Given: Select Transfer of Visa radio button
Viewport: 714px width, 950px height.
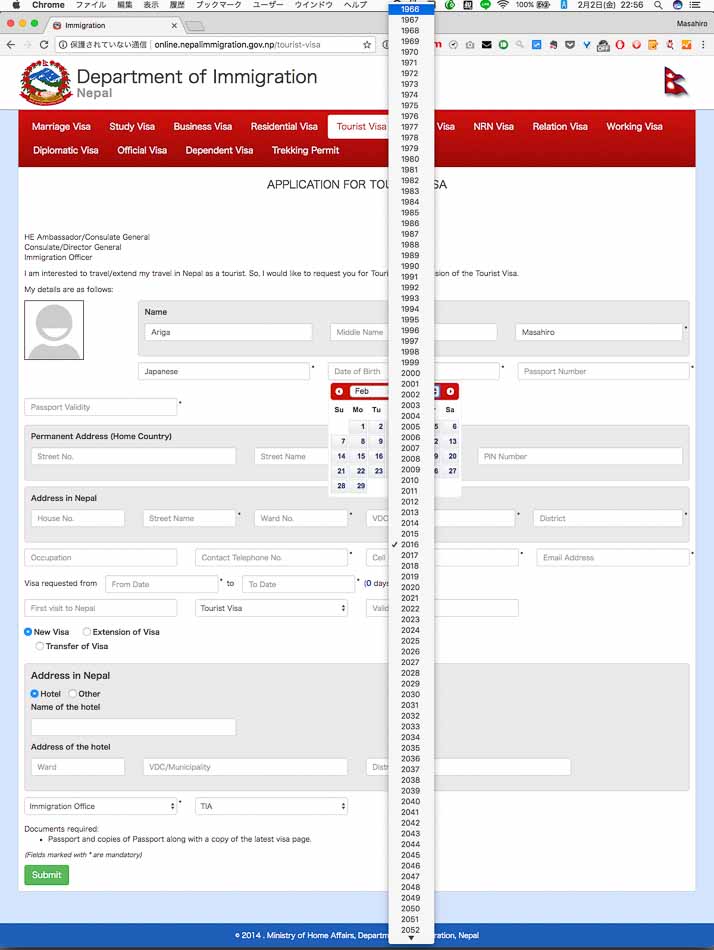Looking at the screenshot, I should coord(40,646).
